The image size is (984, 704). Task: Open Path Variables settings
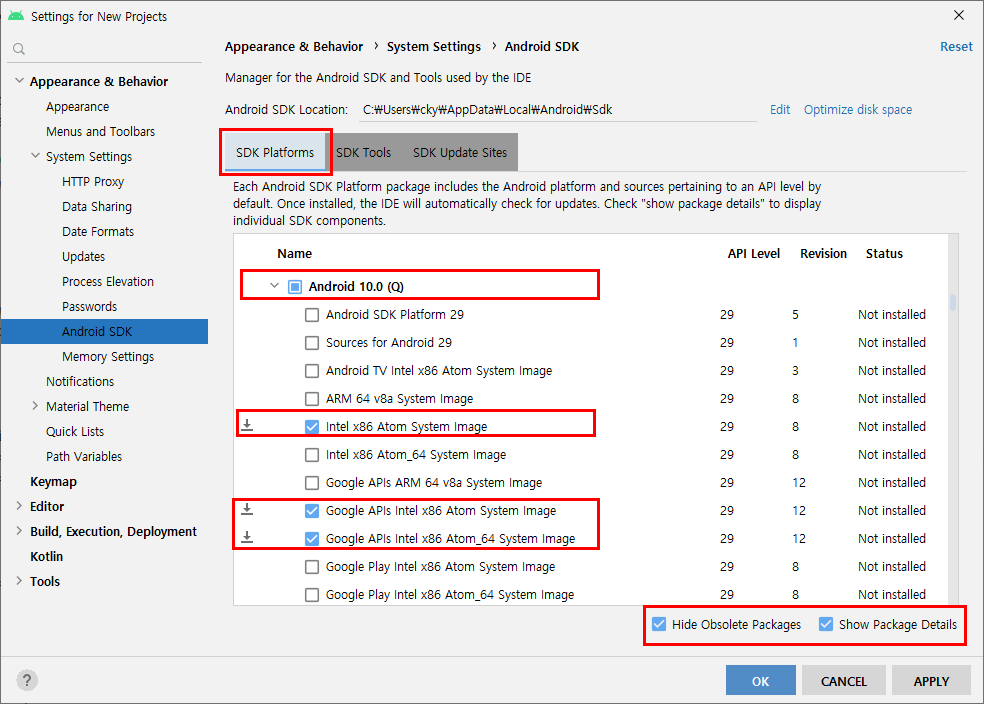84,456
